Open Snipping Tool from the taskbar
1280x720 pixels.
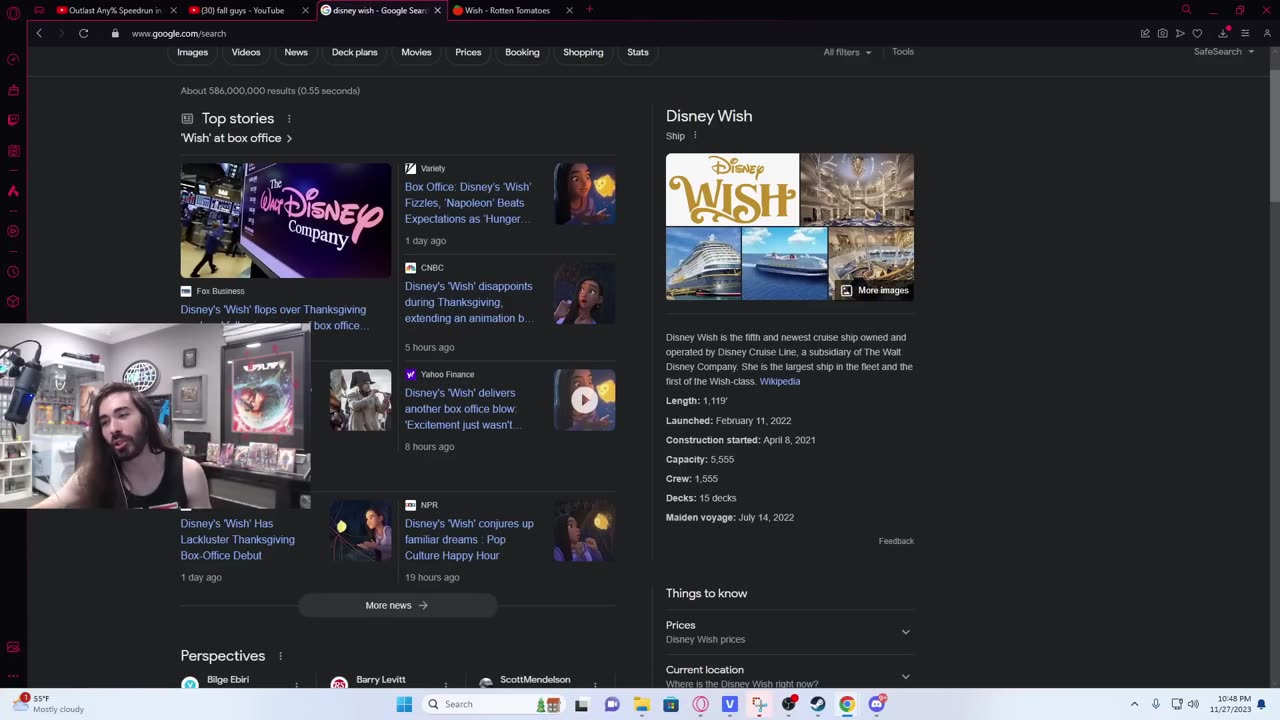point(759,704)
